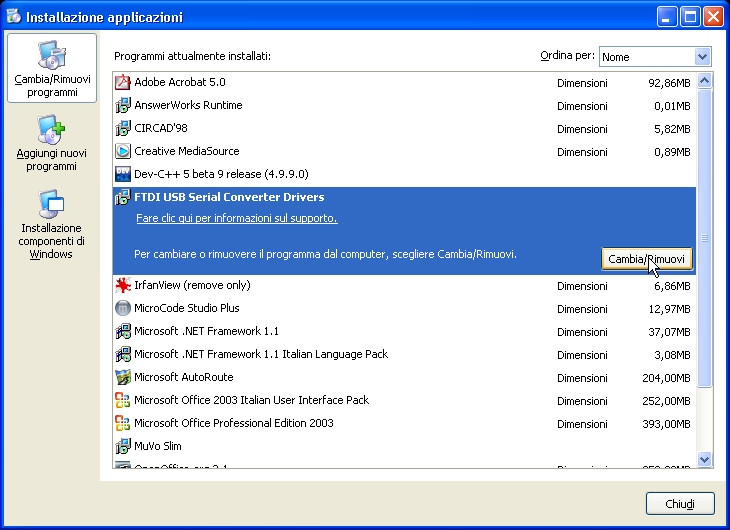The width and height of the screenshot is (730, 530).
Task: Click the 393,00MB size value
Action: tap(666, 424)
